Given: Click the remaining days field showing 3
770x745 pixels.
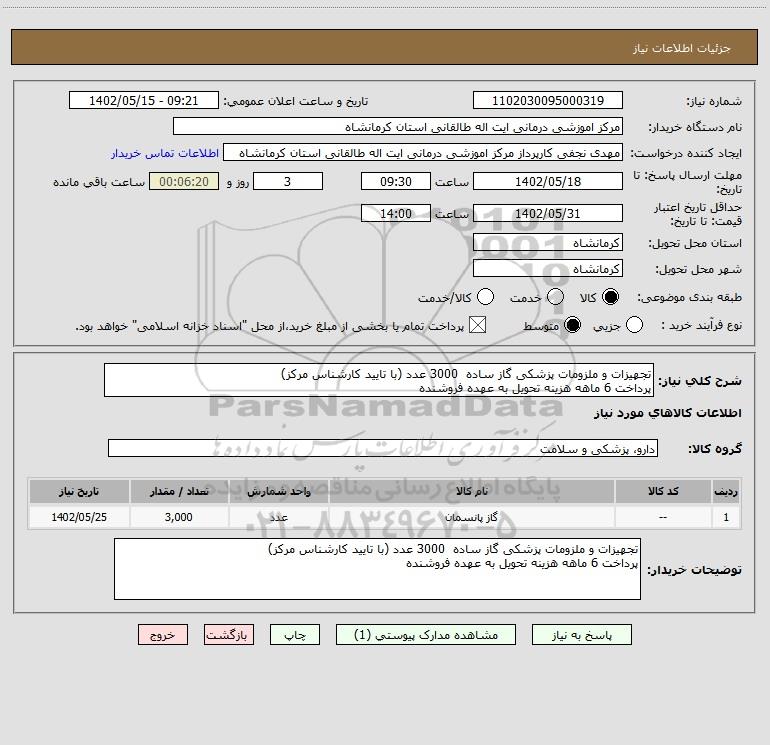Looking at the screenshot, I should [x=288, y=182].
